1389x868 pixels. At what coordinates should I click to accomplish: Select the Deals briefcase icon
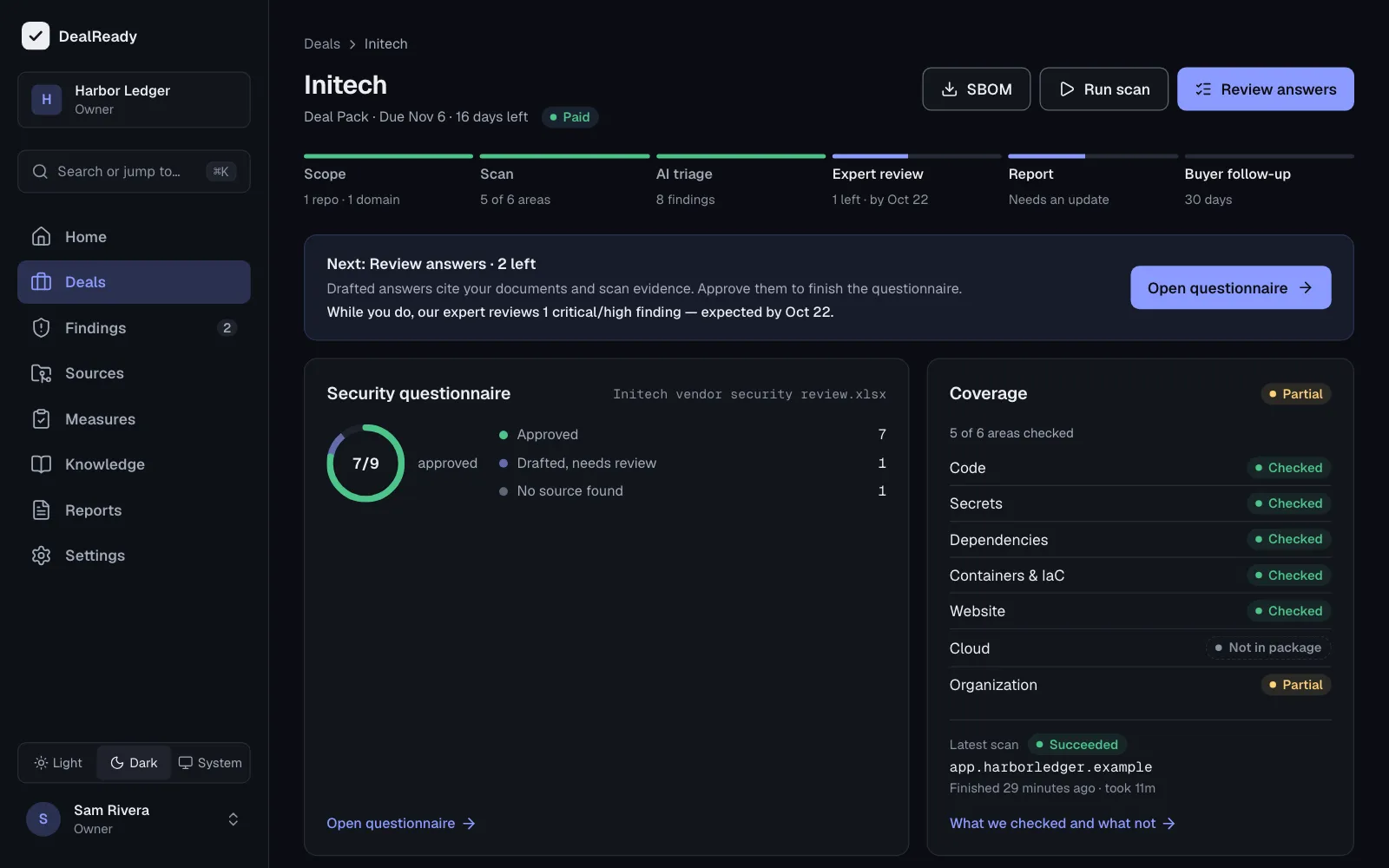click(41, 282)
